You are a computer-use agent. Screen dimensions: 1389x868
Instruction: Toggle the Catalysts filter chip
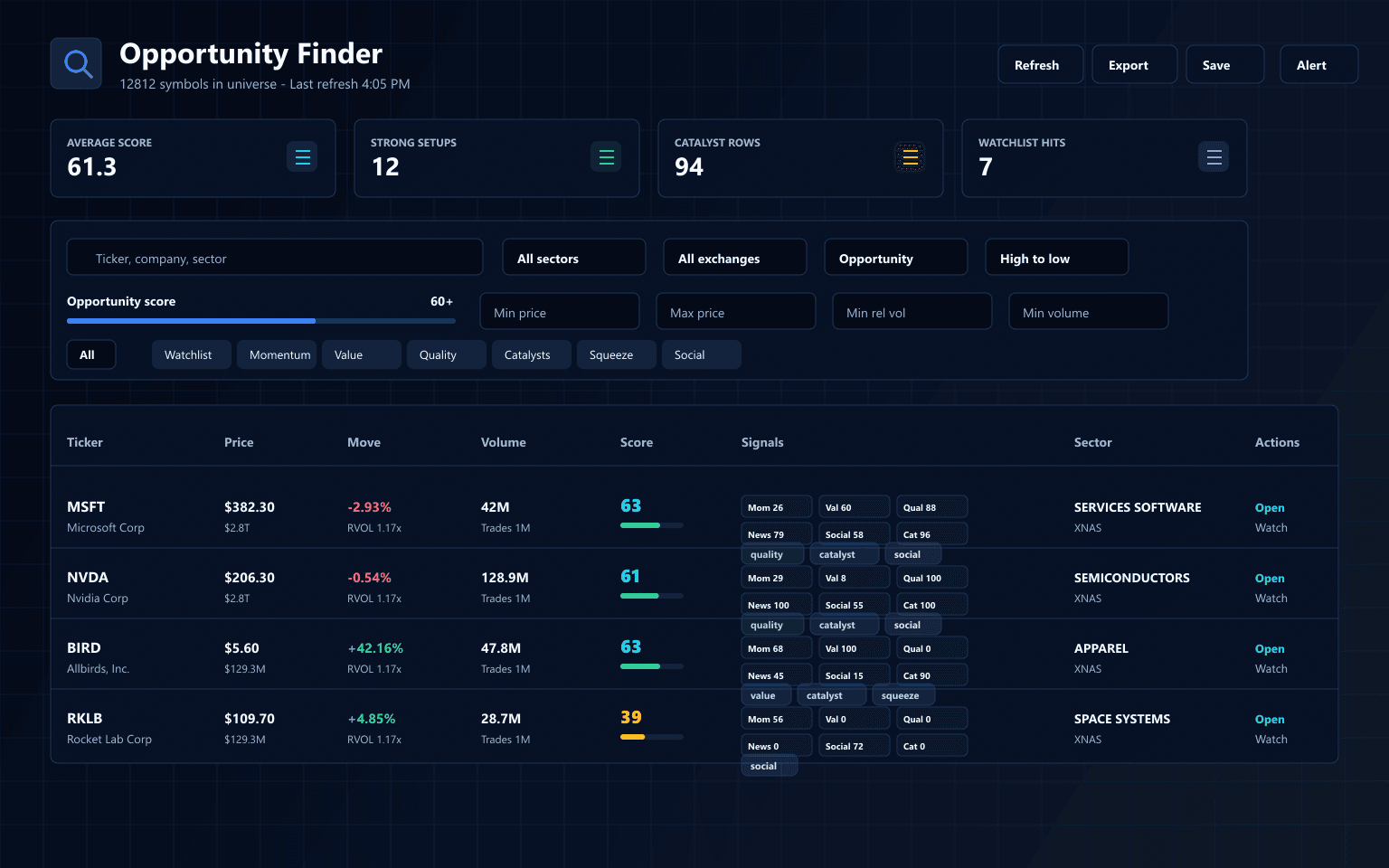click(x=532, y=354)
